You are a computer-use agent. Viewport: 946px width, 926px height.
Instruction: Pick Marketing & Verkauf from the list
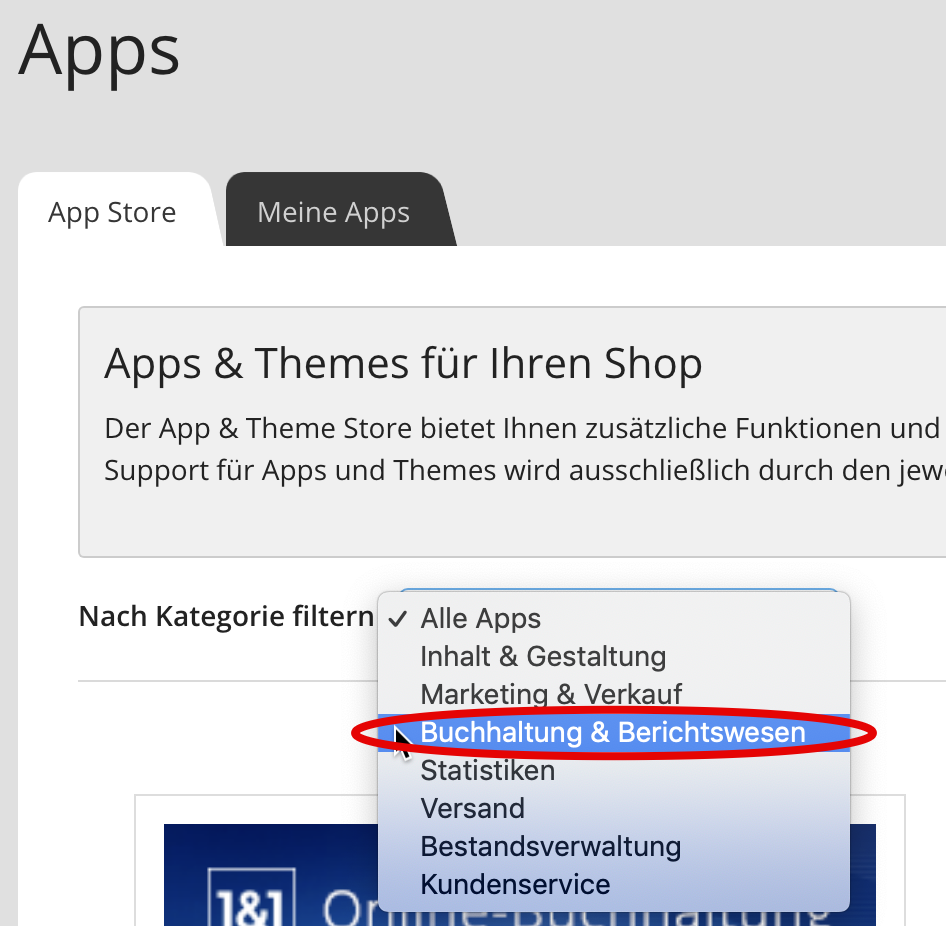(x=614, y=694)
